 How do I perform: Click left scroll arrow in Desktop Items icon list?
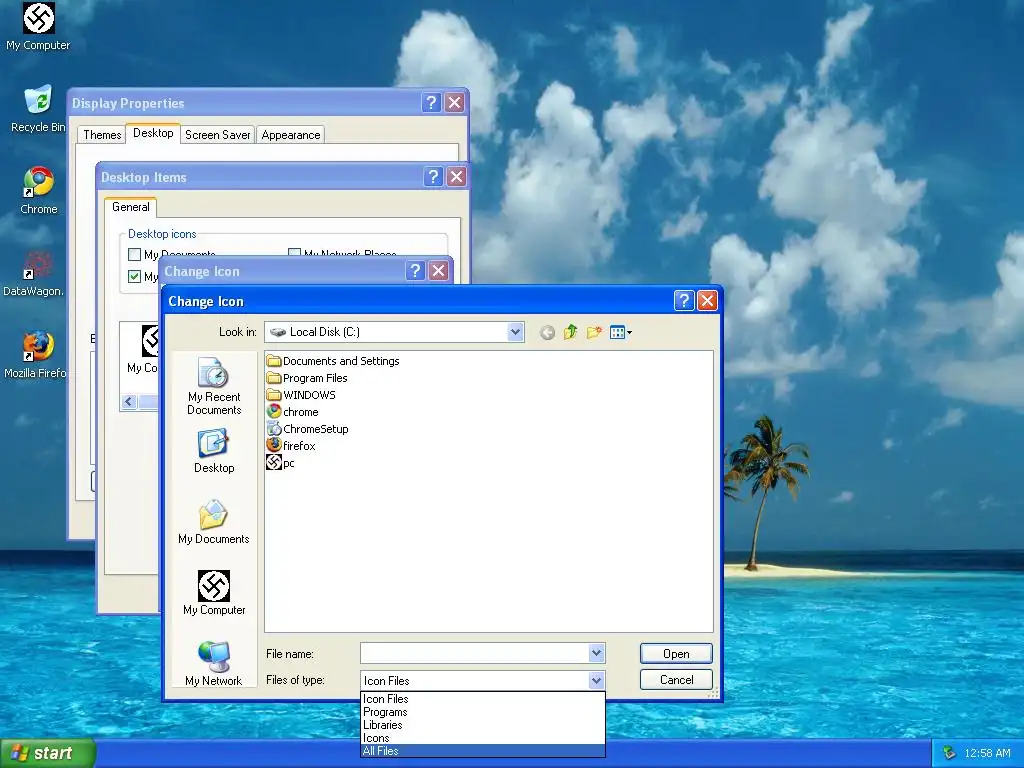pyautogui.click(x=129, y=402)
